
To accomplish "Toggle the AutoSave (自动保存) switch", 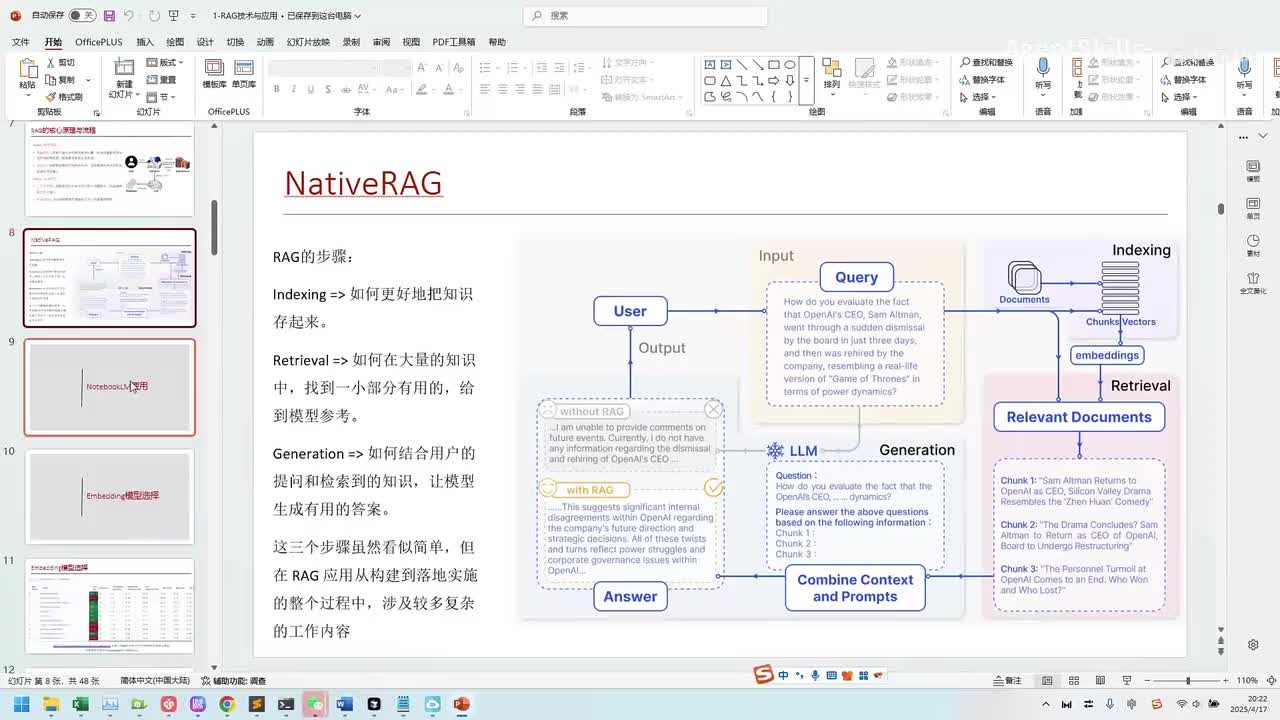I will coord(82,16).
